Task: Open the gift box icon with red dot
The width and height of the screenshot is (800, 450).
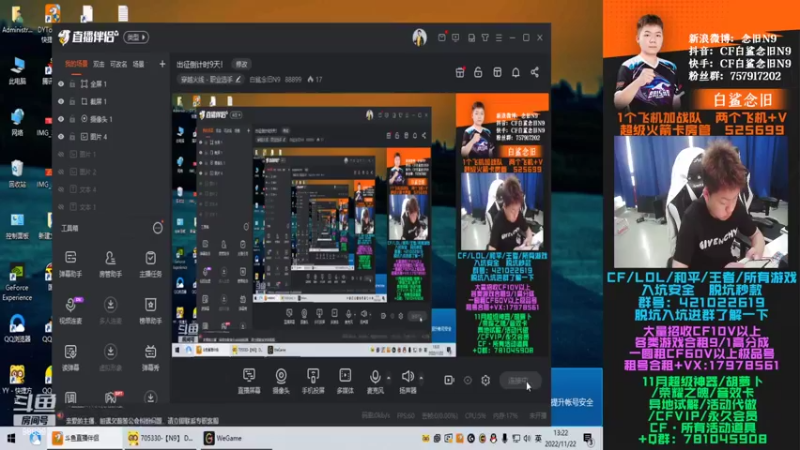Action: tap(460, 72)
